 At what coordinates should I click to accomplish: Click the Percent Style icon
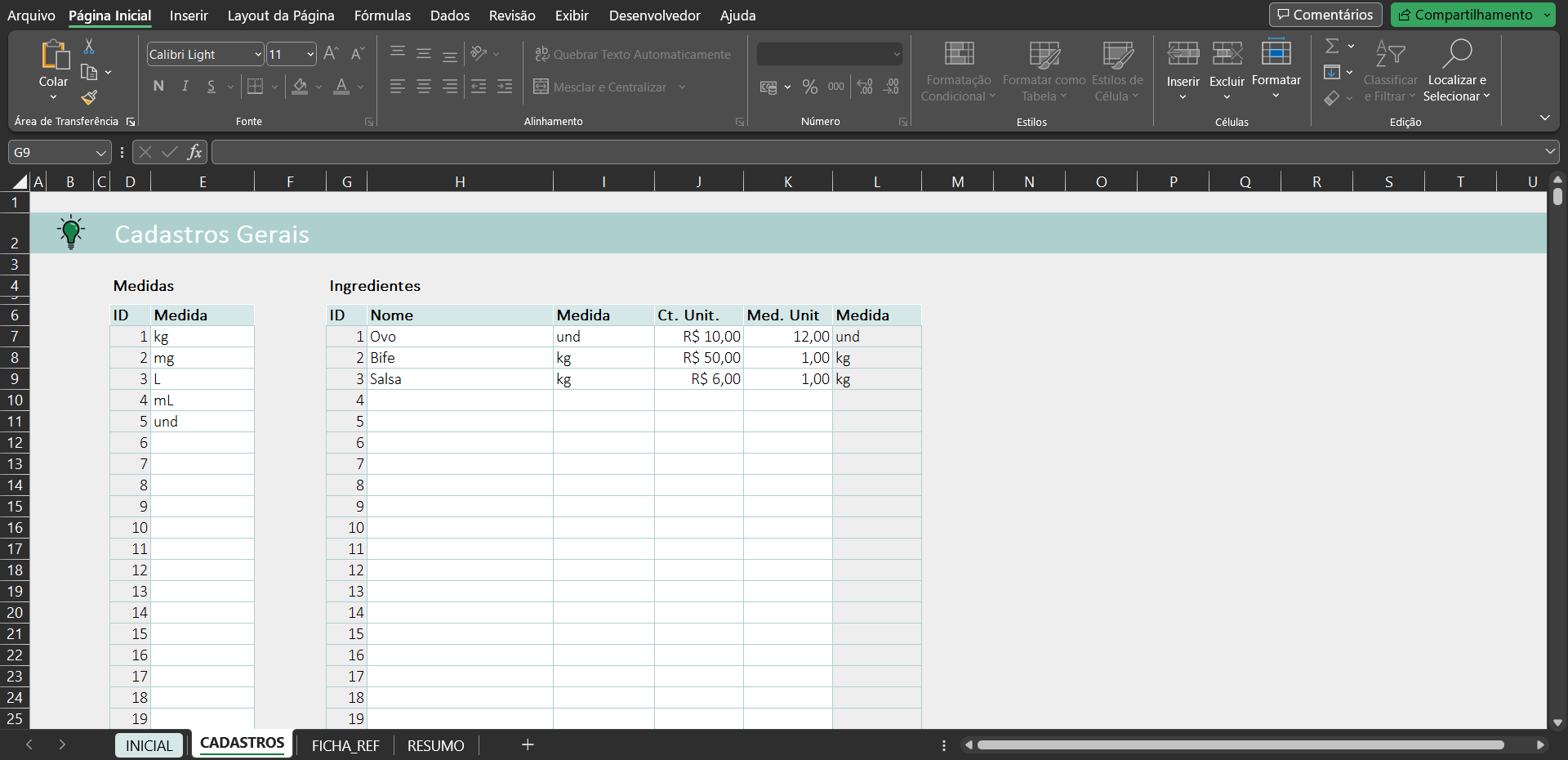click(809, 87)
